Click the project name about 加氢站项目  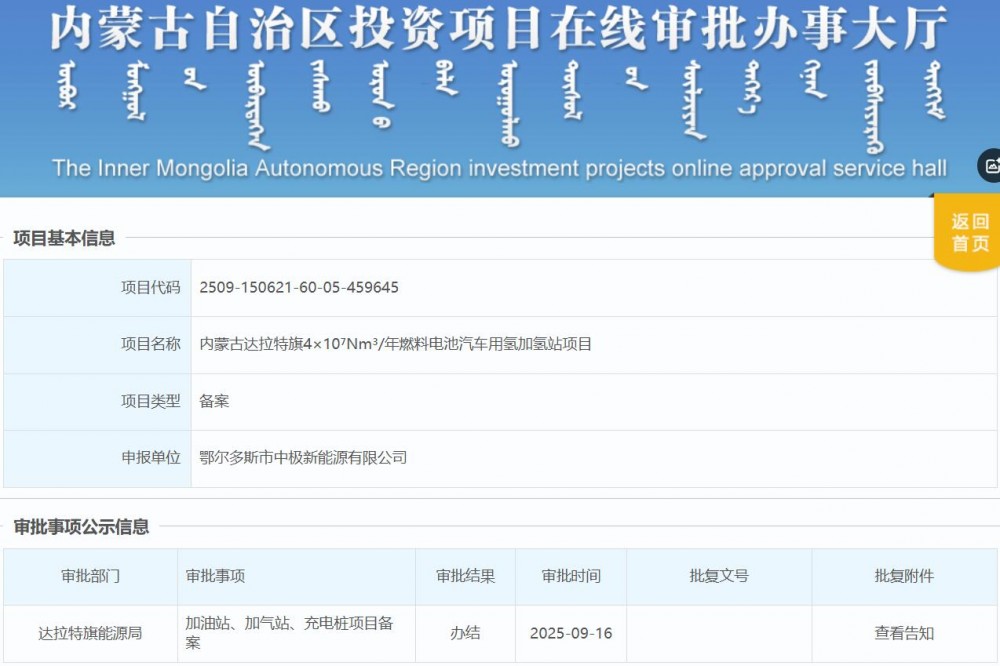click(x=396, y=344)
